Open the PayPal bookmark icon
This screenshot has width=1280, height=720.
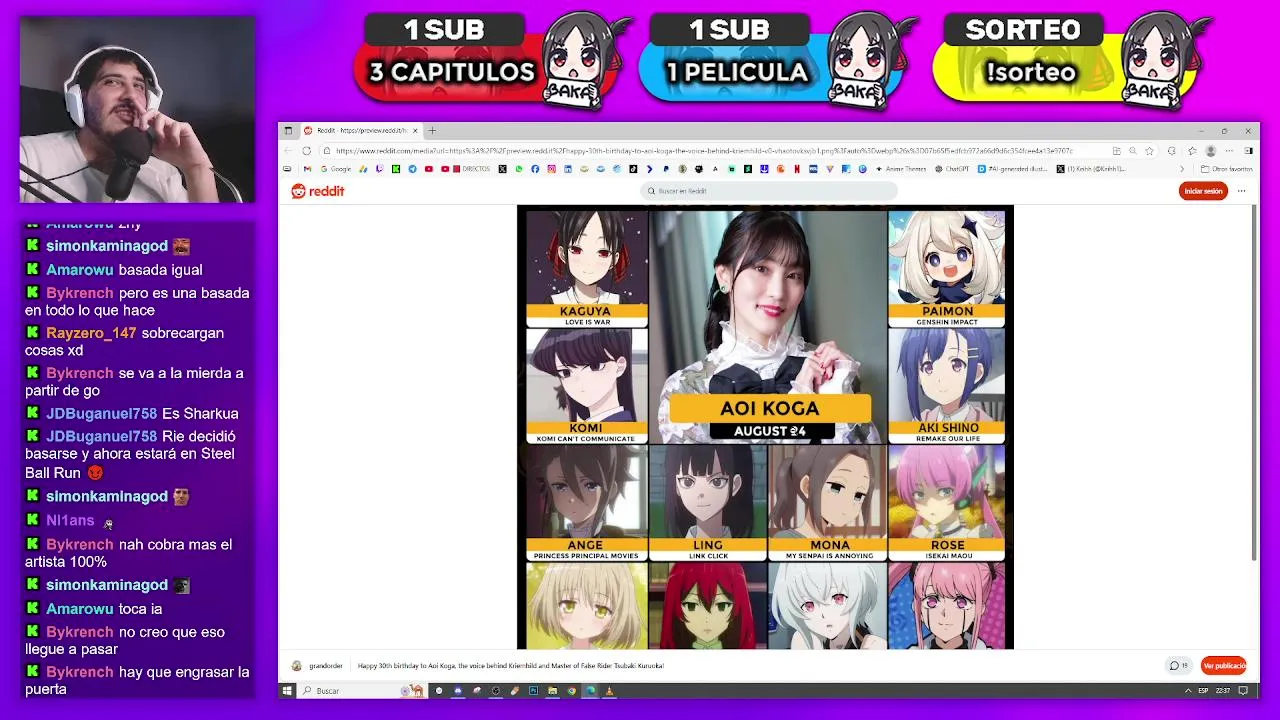click(x=666, y=169)
